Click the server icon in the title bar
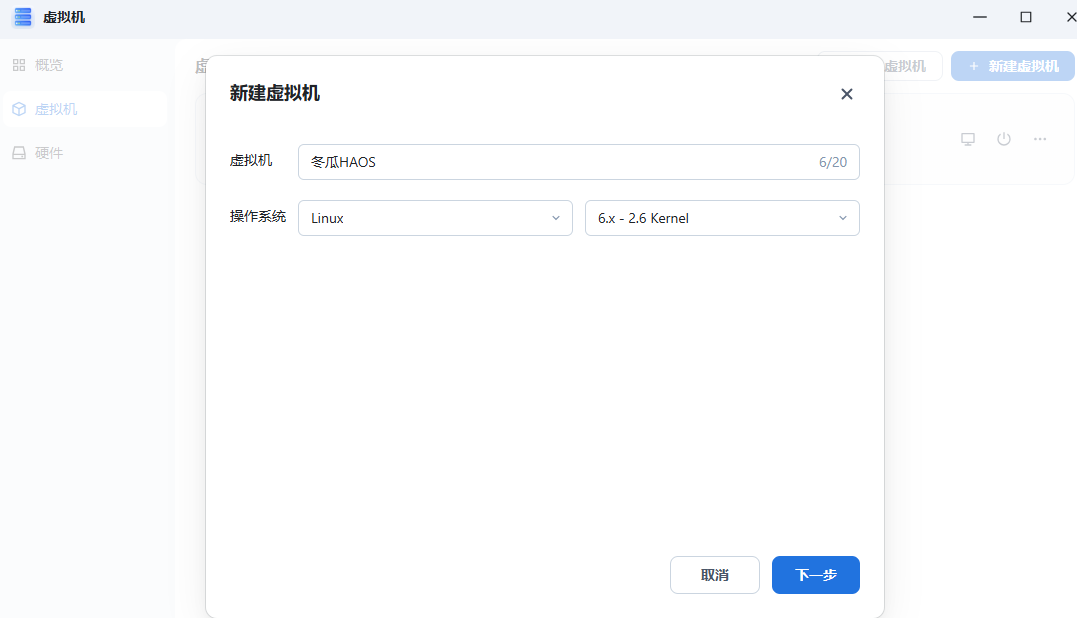Screen dimensions: 1077x618 (22, 17)
